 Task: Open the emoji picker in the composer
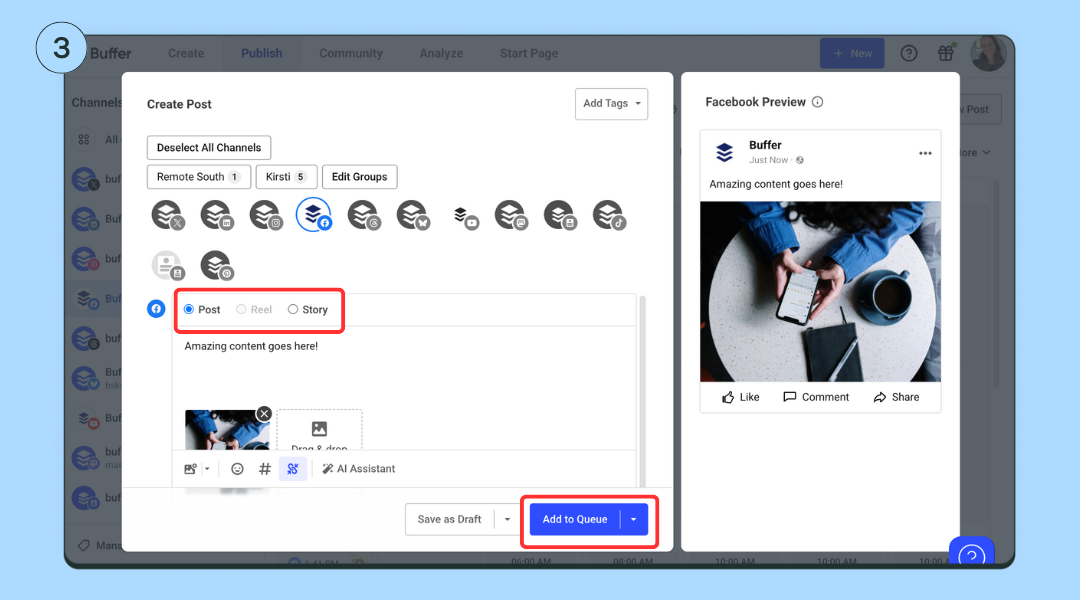tap(237, 468)
